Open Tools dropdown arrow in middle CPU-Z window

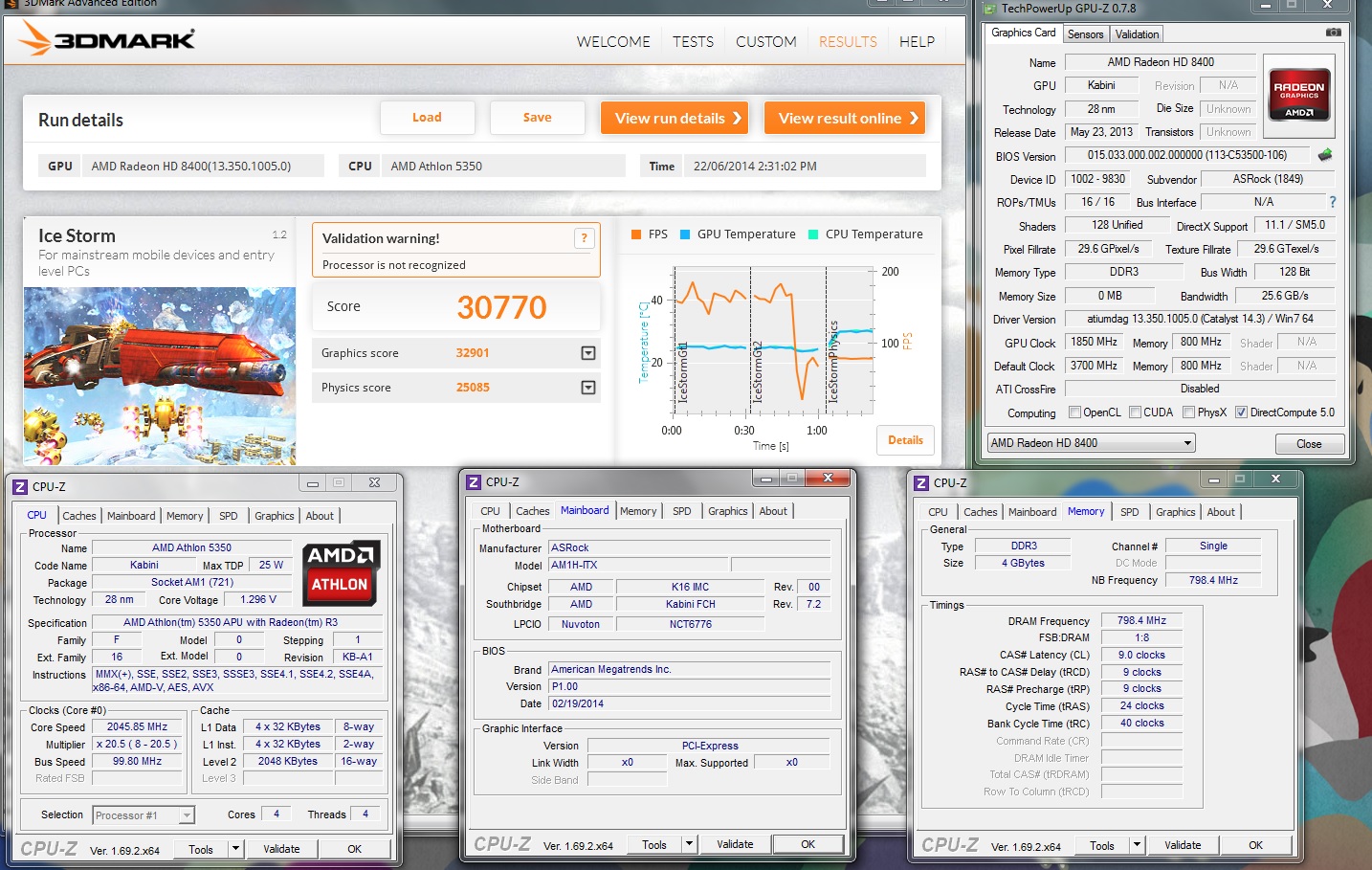pyautogui.click(x=689, y=844)
